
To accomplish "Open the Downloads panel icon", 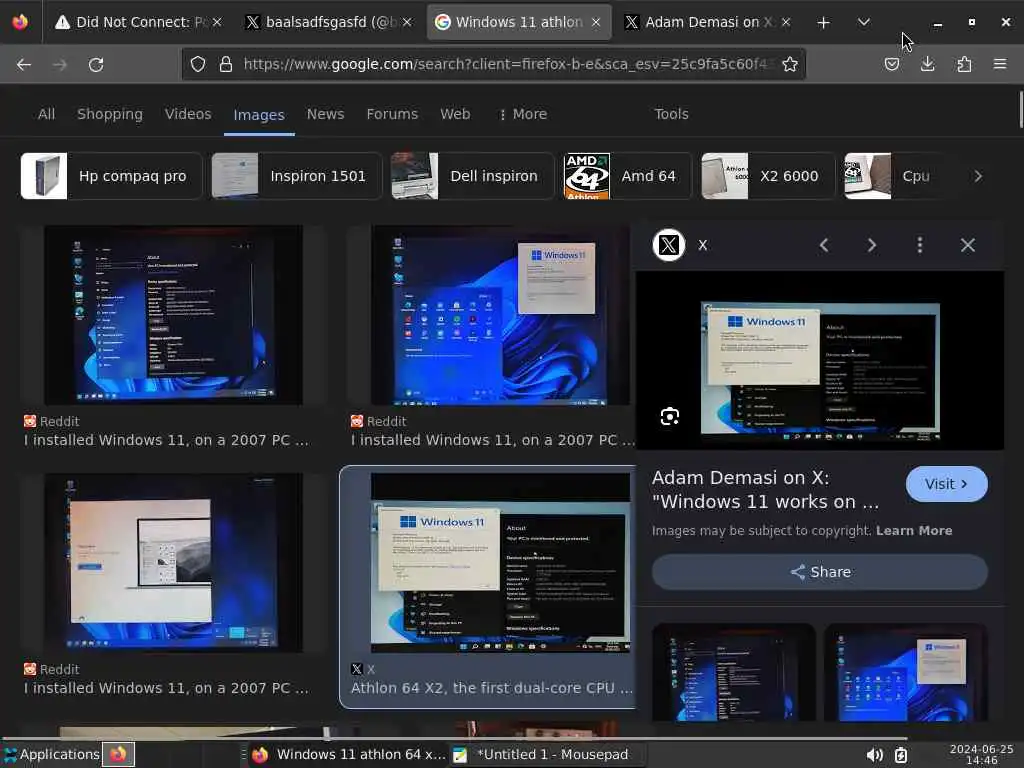I will 927,64.
